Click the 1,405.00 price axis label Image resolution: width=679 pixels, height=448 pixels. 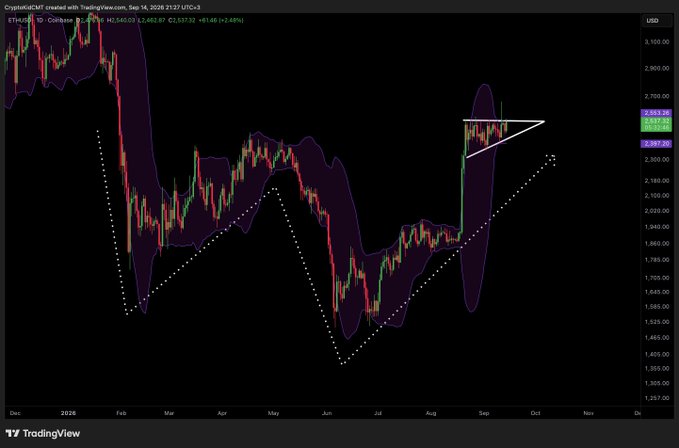coord(657,354)
